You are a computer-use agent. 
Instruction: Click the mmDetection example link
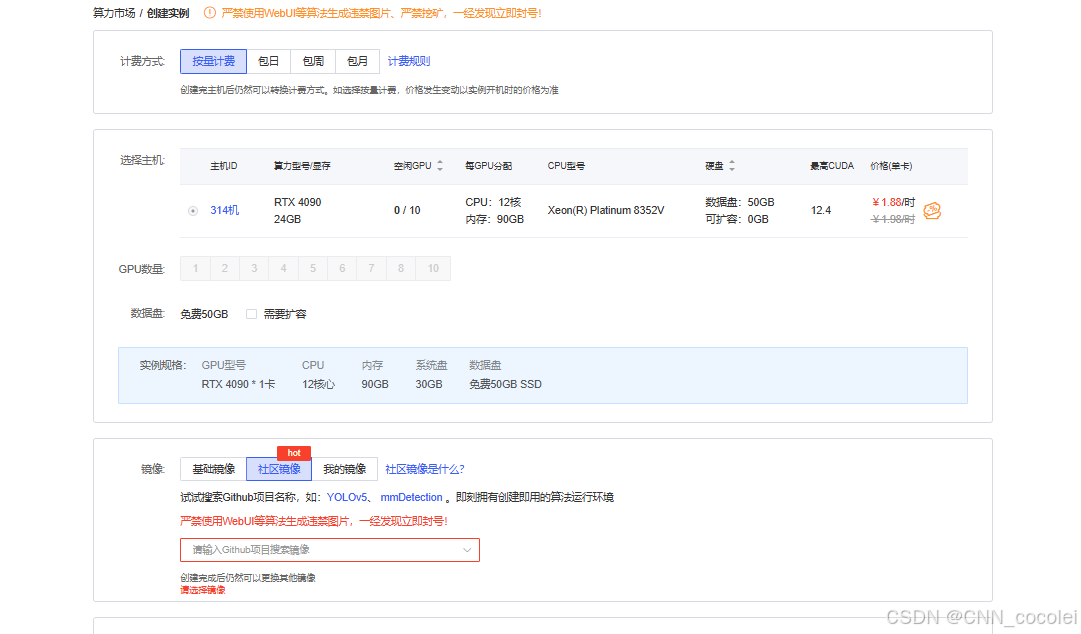tap(411, 497)
